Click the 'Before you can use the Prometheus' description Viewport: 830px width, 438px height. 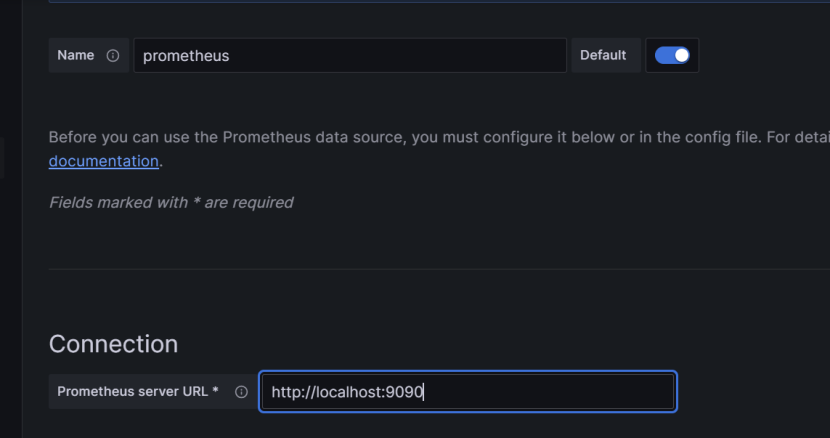pos(300,137)
